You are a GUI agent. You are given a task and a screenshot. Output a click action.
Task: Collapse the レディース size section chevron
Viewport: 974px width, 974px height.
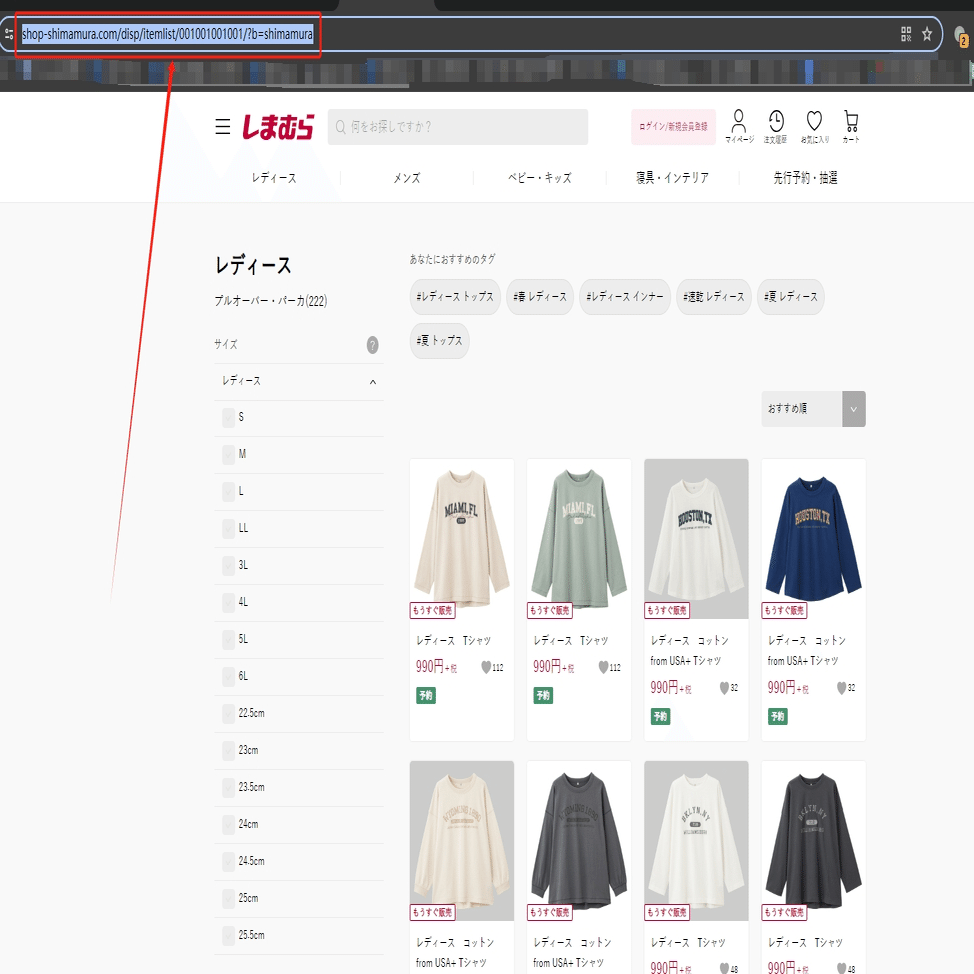[x=373, y=382]
